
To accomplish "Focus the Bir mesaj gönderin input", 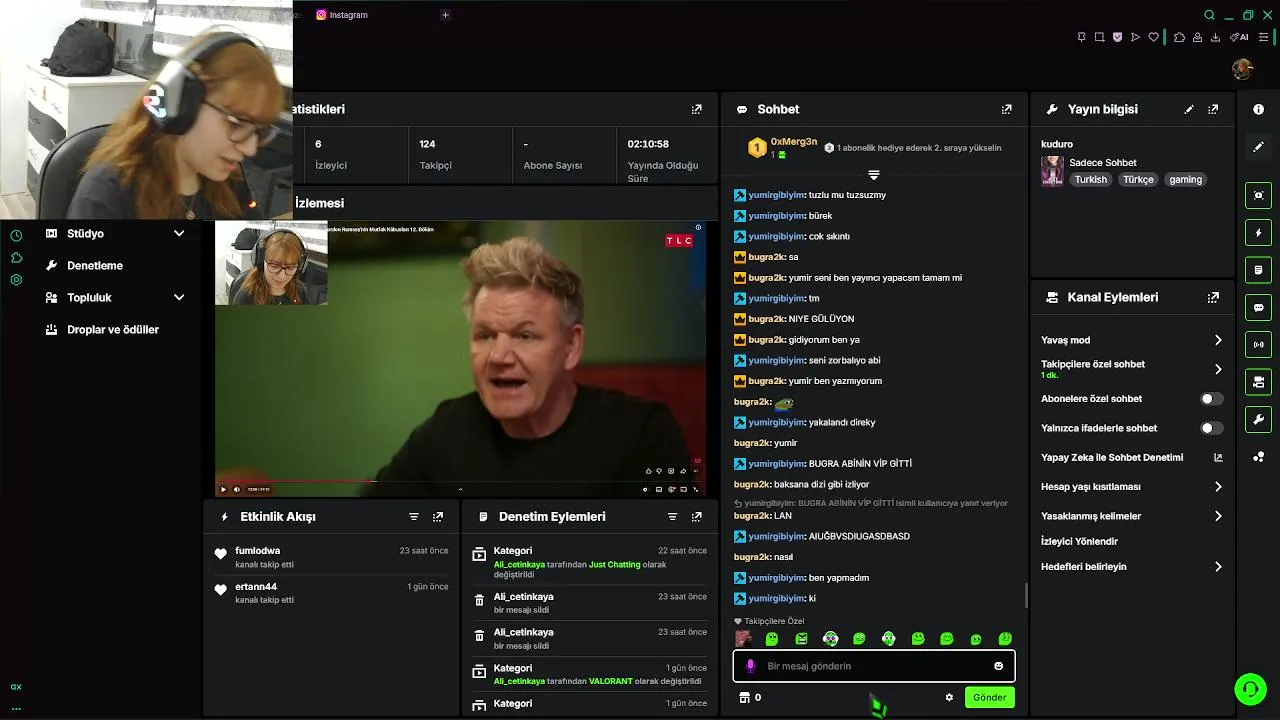I will tap(873, 666).
